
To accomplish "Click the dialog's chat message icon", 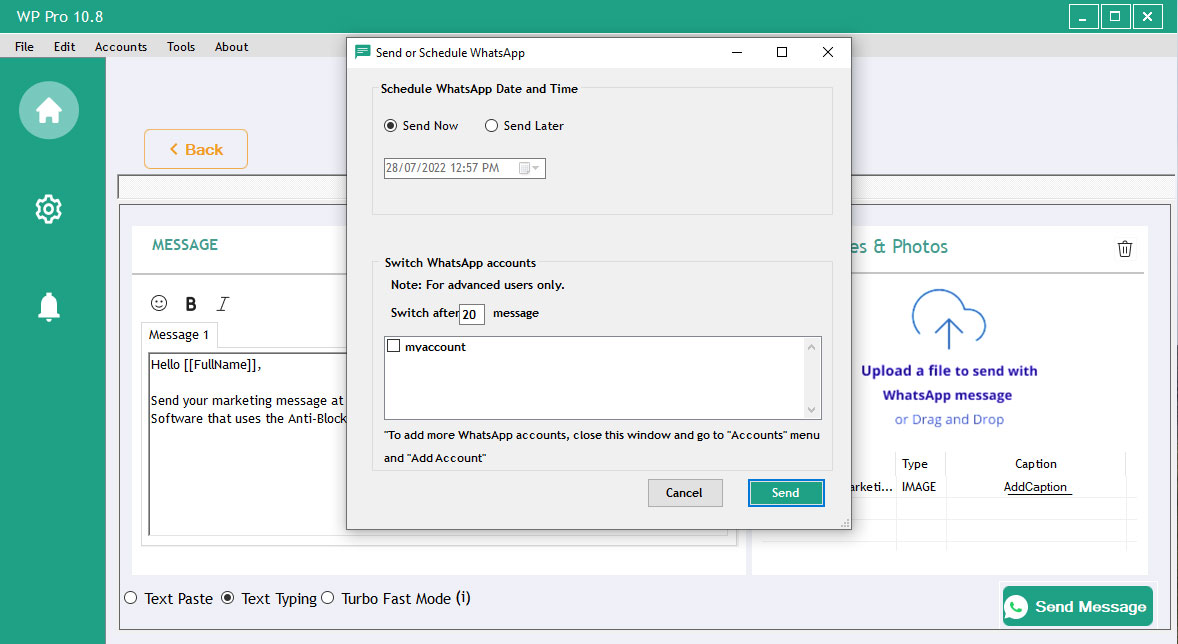I will [x=362, y=52].
